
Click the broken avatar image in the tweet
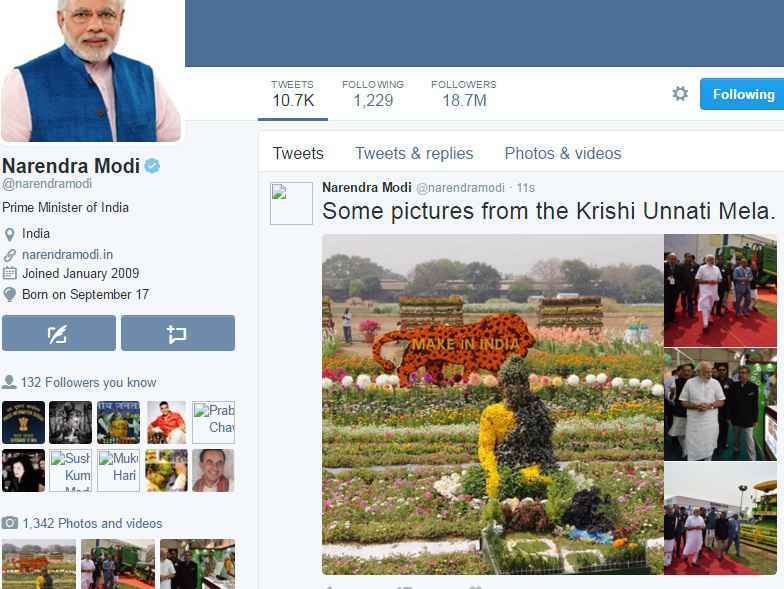click(292, 204)
